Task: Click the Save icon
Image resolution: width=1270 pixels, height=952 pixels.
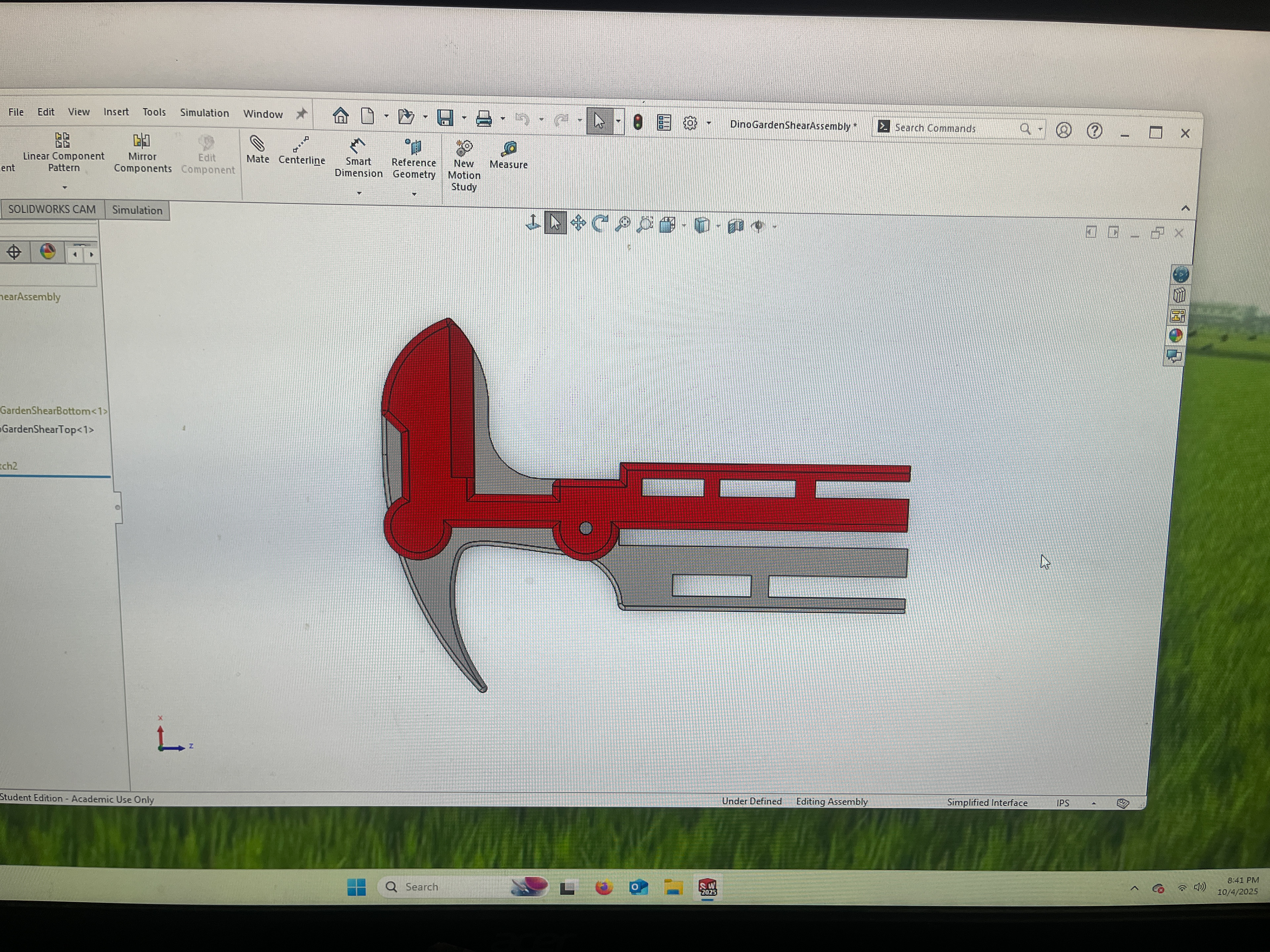Action: pyautogui.click(x=445, y=118)
